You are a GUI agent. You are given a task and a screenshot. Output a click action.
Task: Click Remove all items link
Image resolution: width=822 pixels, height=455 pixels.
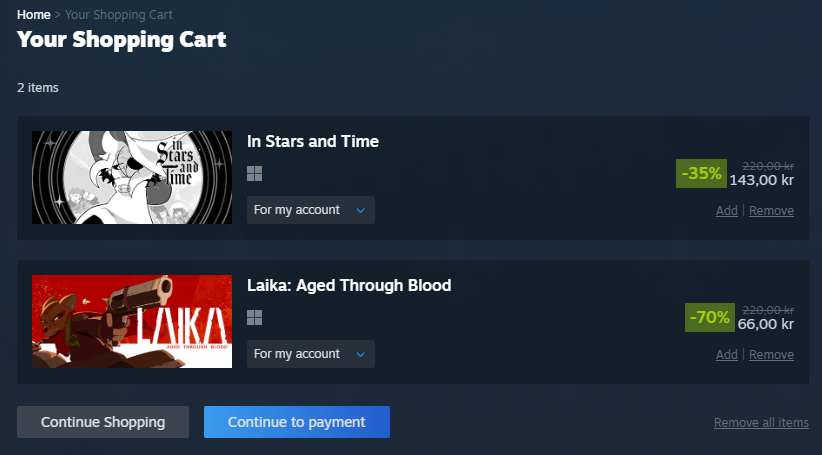point(761,423)
